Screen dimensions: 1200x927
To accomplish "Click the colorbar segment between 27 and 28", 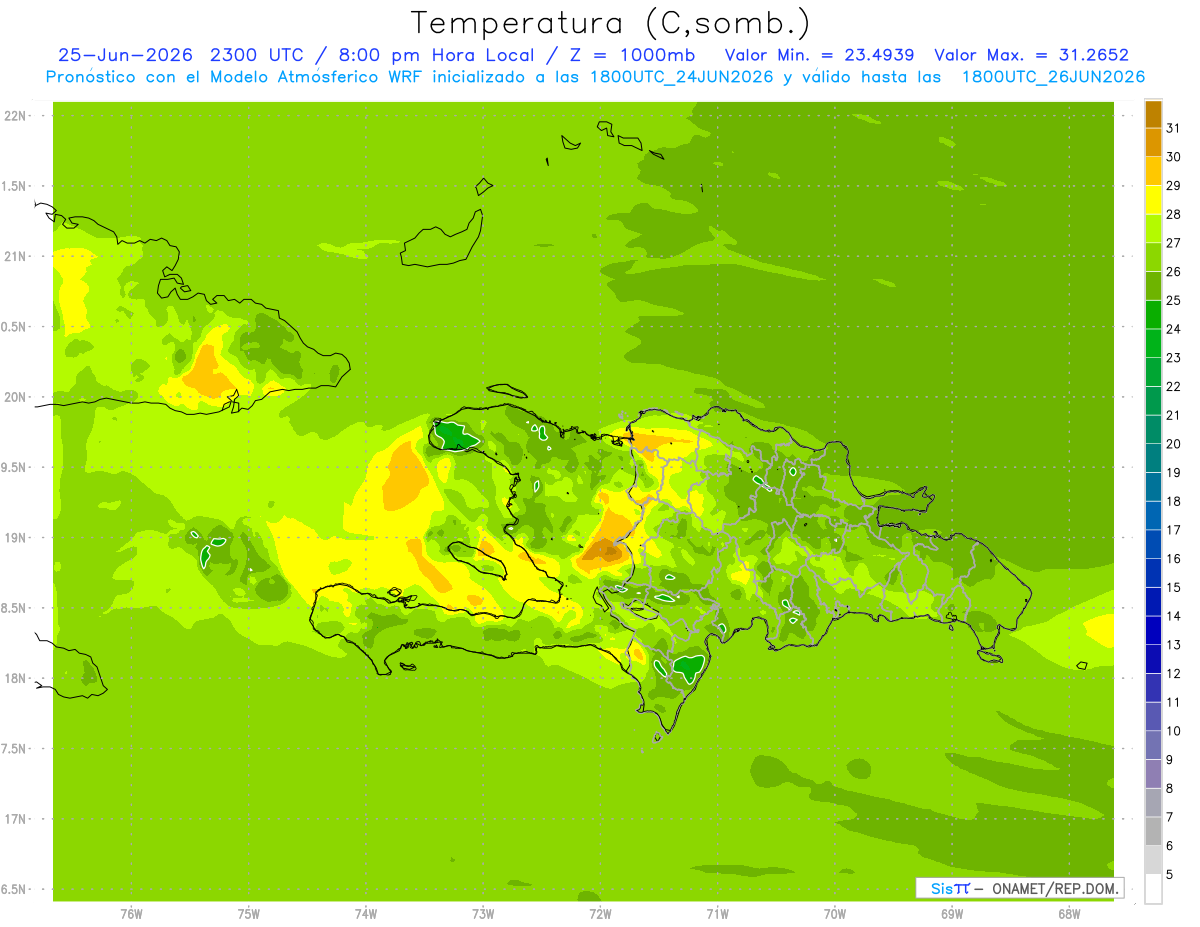I will tap(1153, 229).
